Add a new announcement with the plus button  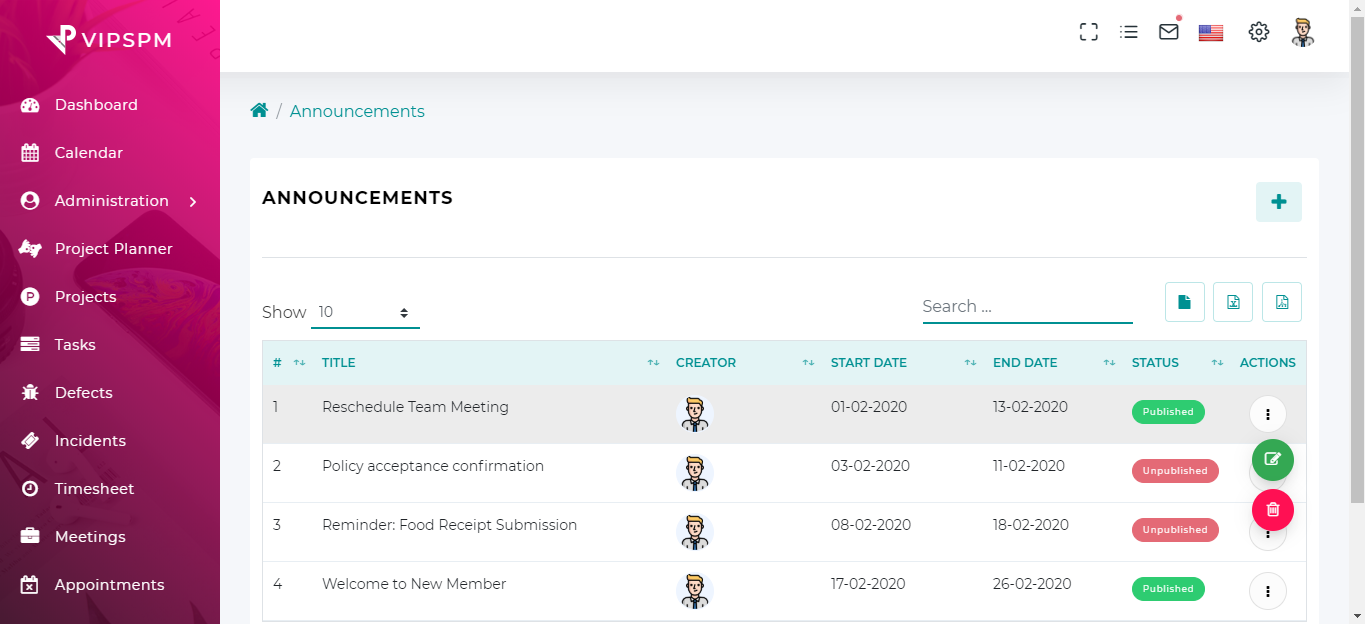click(1278, 201)
